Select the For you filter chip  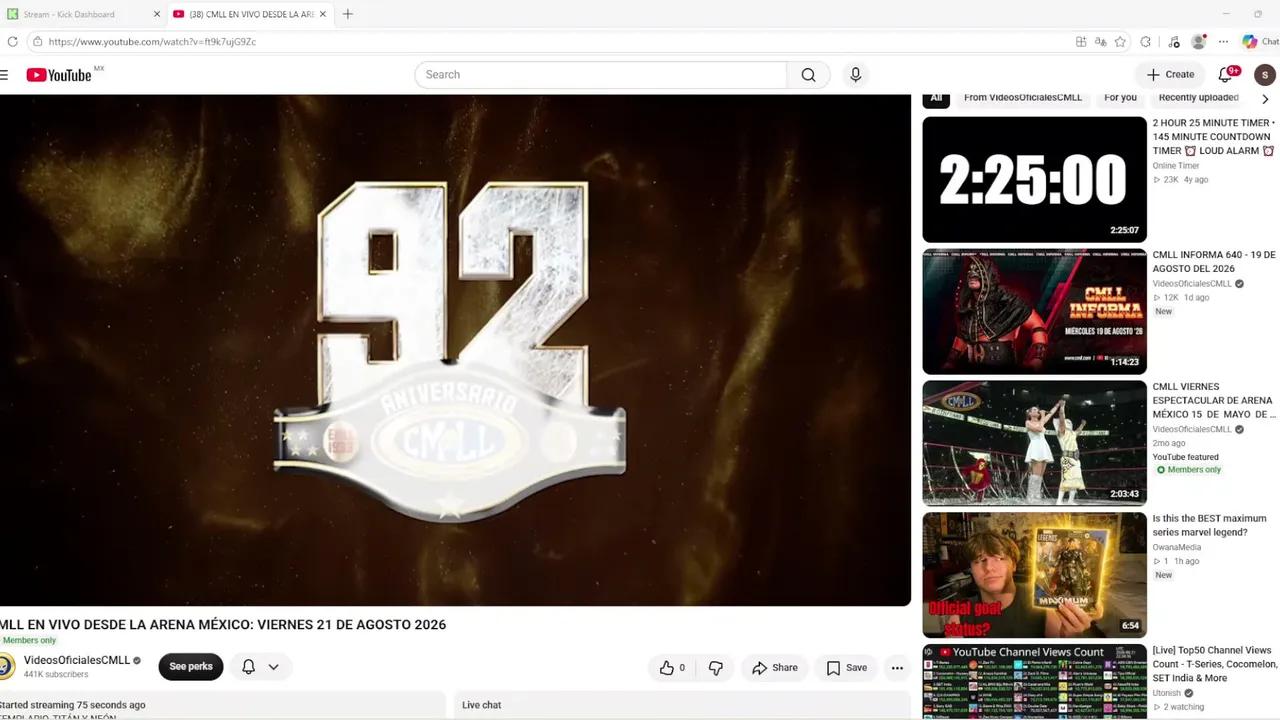tap(1120, 98)
